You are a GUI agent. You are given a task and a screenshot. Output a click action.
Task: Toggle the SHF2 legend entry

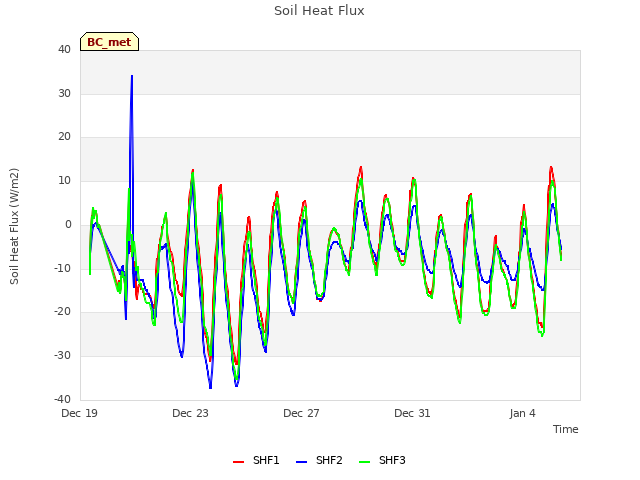click(x=319, y=460)
